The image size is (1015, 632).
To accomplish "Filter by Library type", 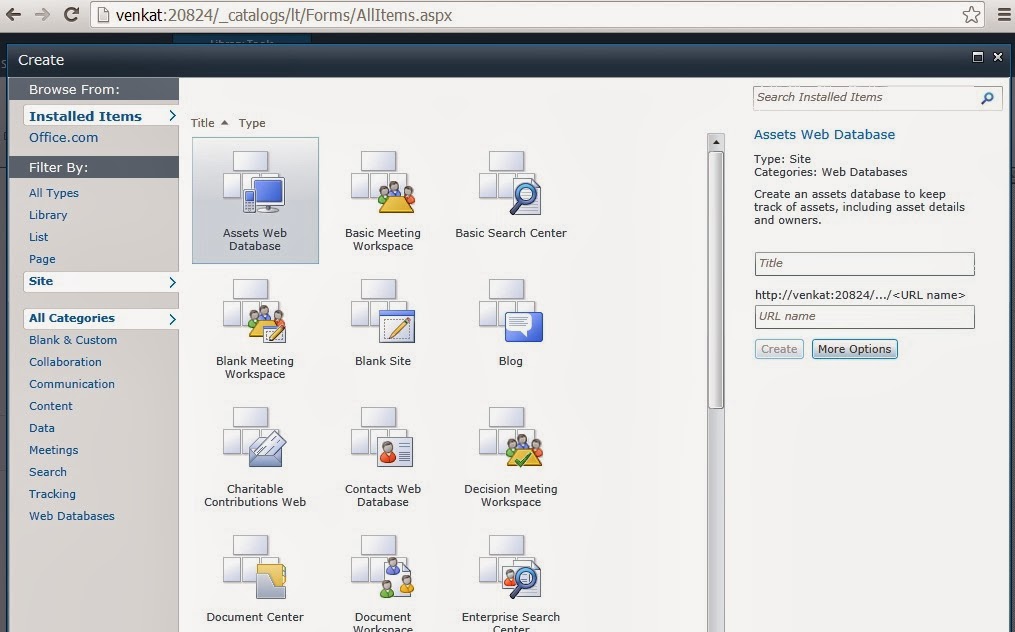I will point(48,215).
